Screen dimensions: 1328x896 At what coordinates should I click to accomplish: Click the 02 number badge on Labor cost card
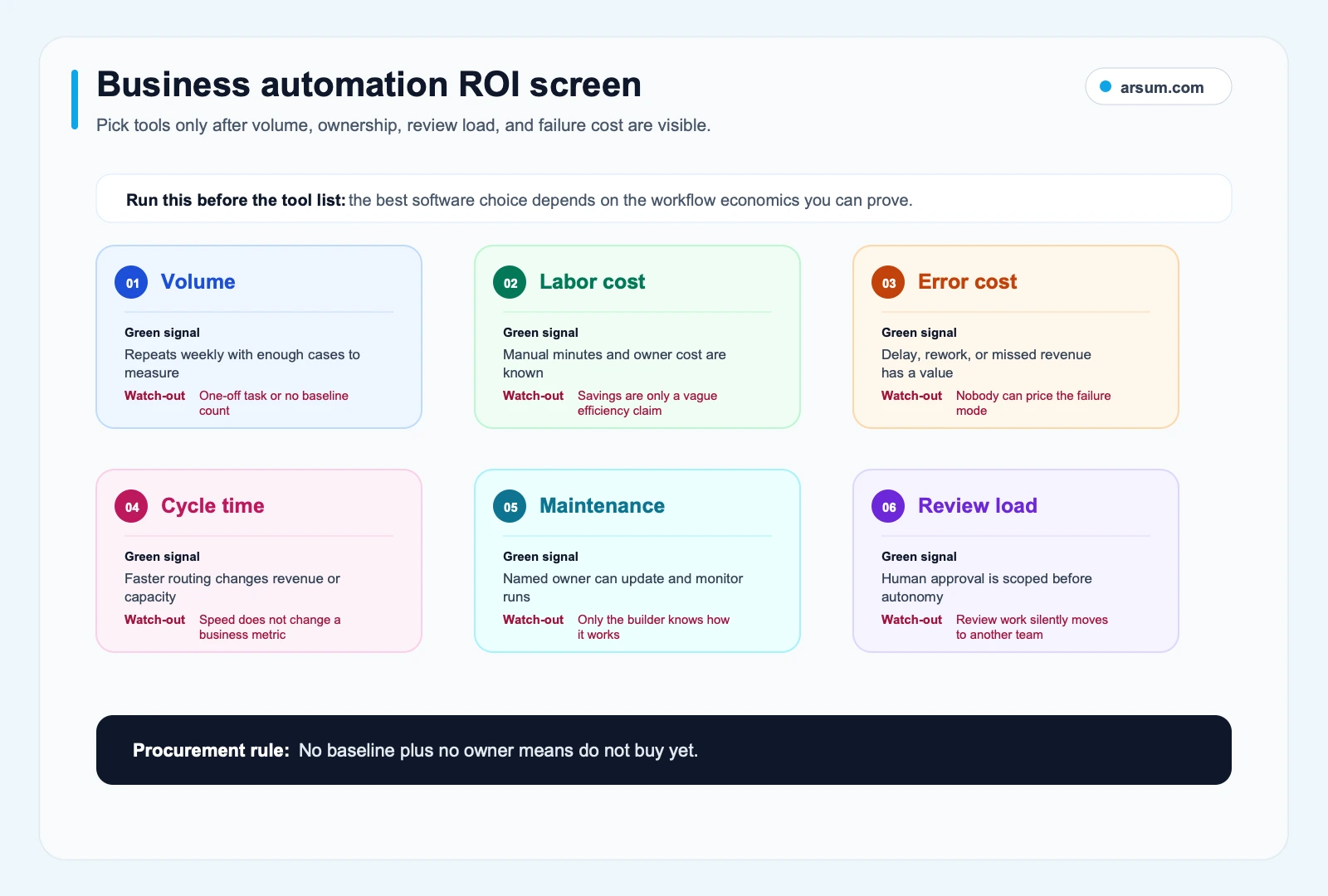tap(510, 283)
